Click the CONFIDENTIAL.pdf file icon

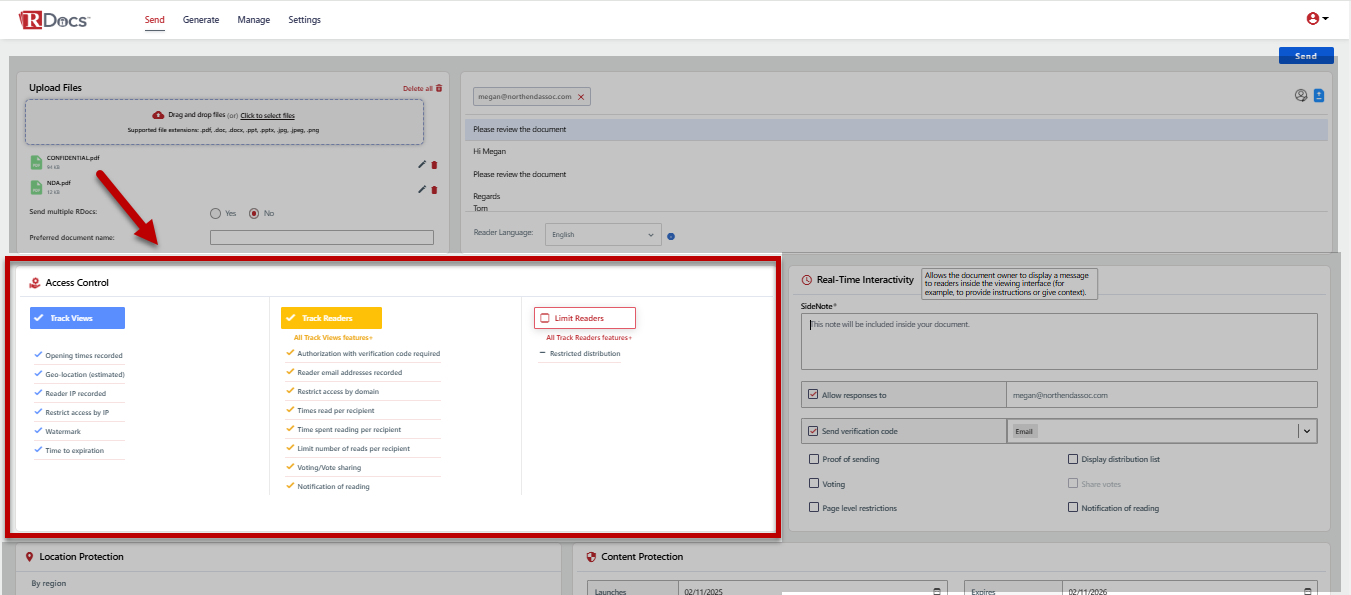(36, 162)
